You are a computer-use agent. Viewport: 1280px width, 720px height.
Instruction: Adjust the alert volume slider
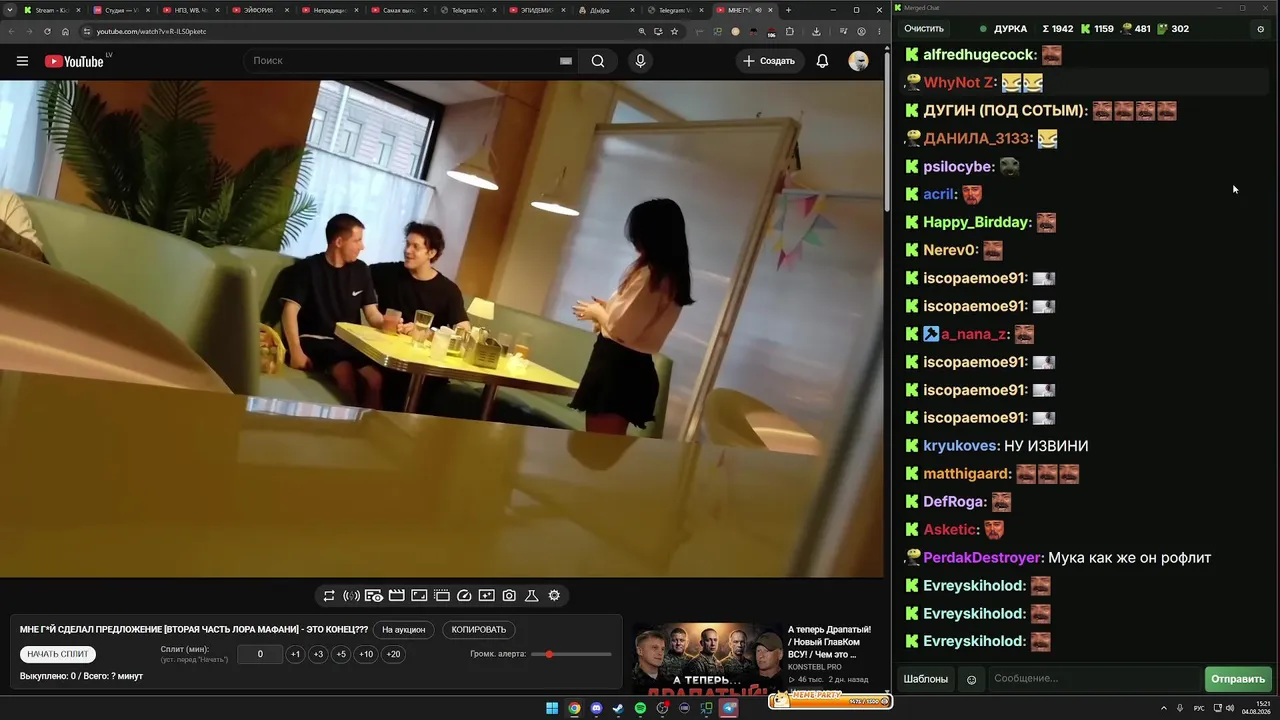571,654
